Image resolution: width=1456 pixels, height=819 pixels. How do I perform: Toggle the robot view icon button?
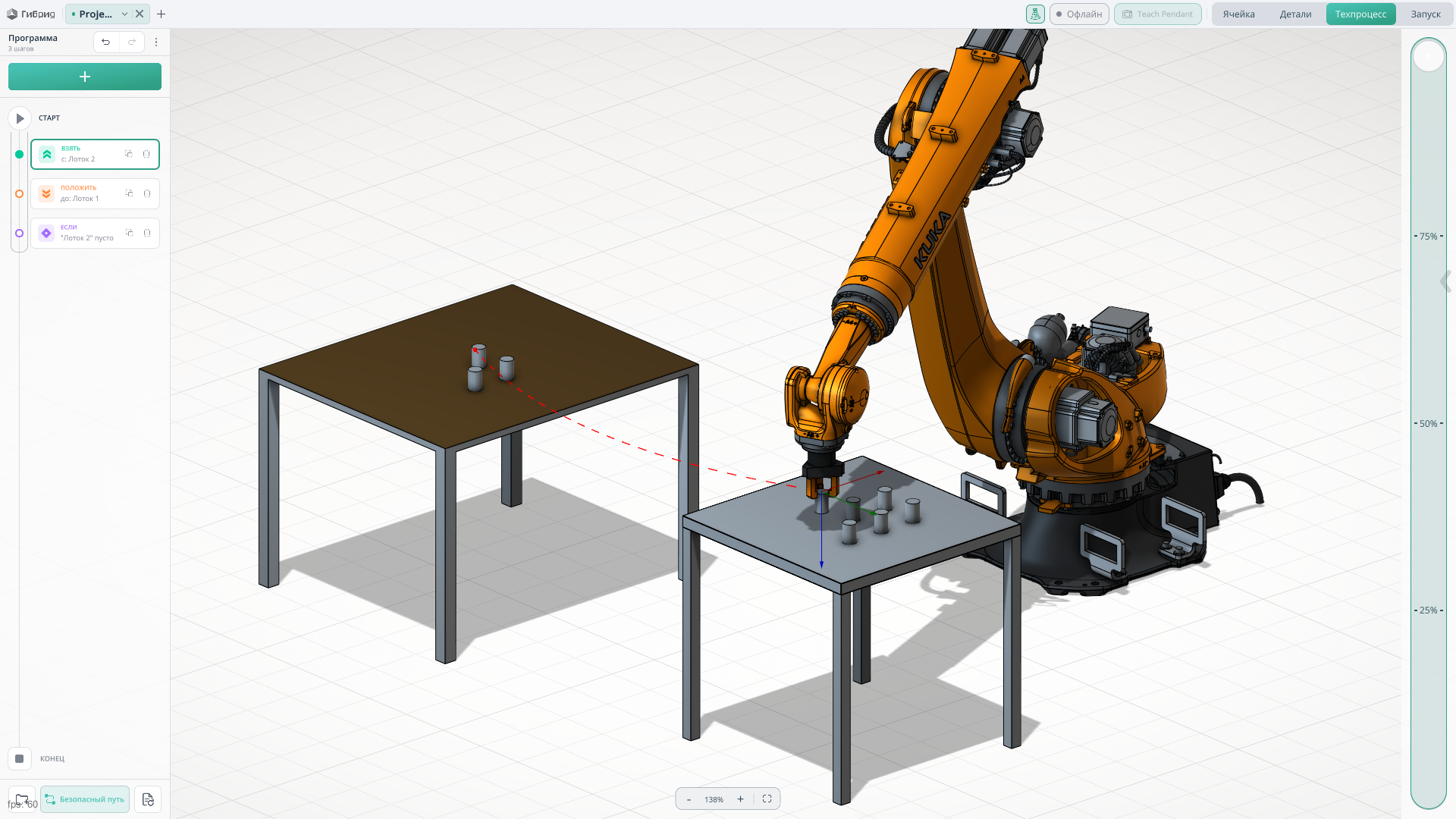[1035, 14]
